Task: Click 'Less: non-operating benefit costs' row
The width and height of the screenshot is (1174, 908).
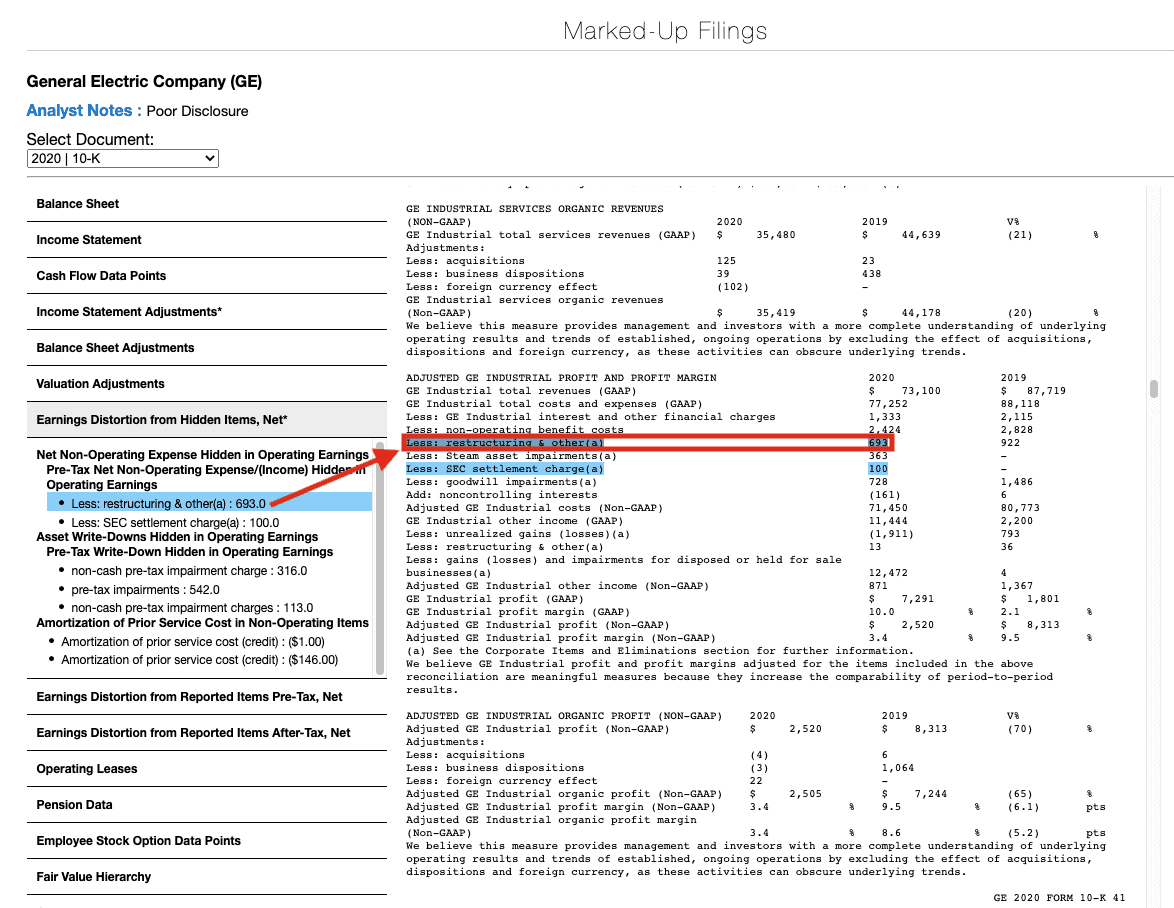Action: [514, 430]
